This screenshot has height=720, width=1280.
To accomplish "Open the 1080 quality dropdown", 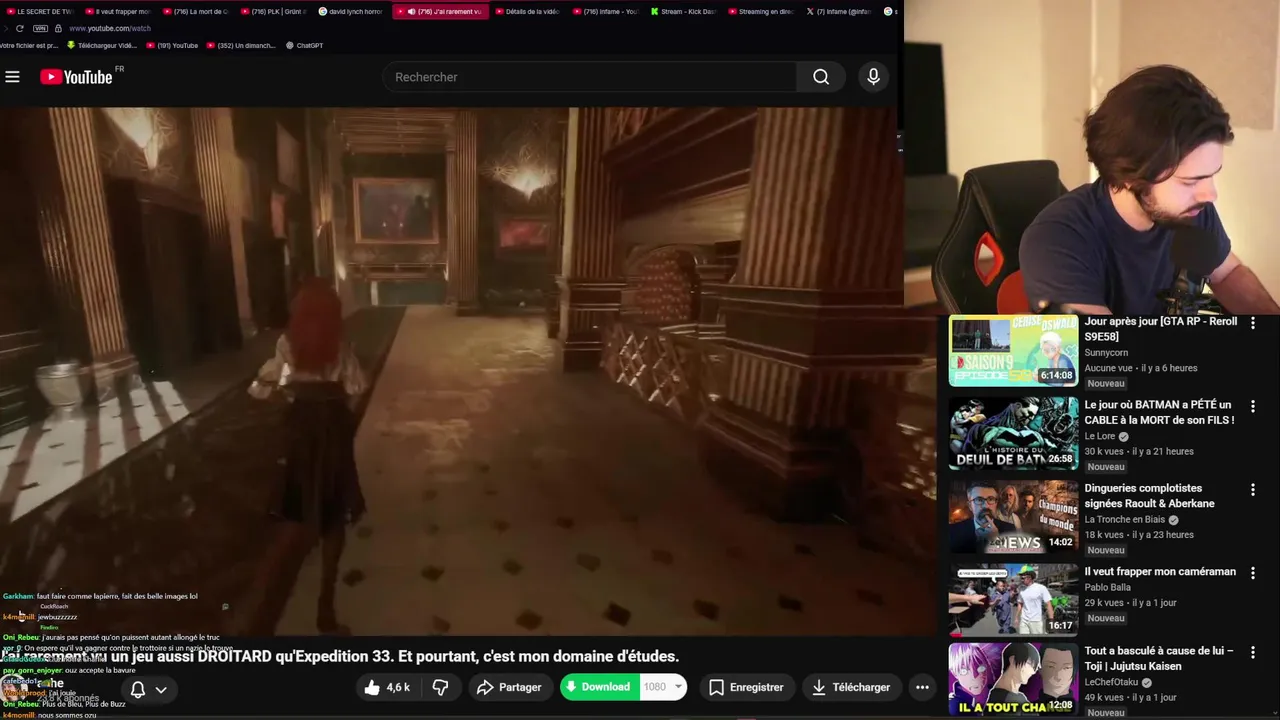I will (x=663, y=687).
